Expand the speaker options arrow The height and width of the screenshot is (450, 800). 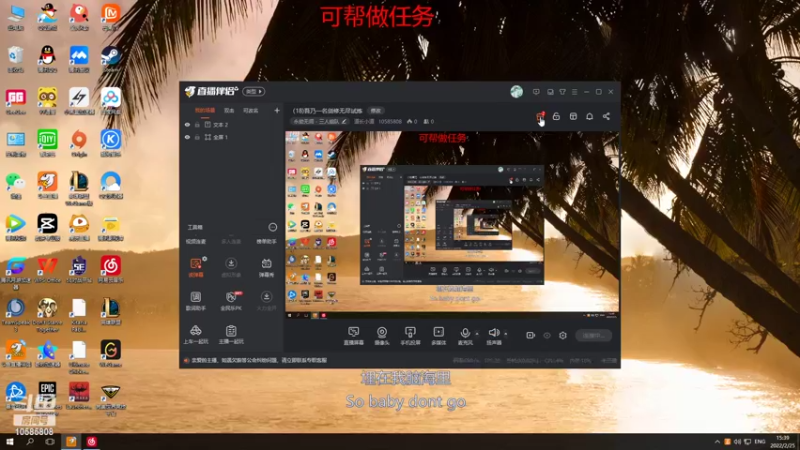506,334
